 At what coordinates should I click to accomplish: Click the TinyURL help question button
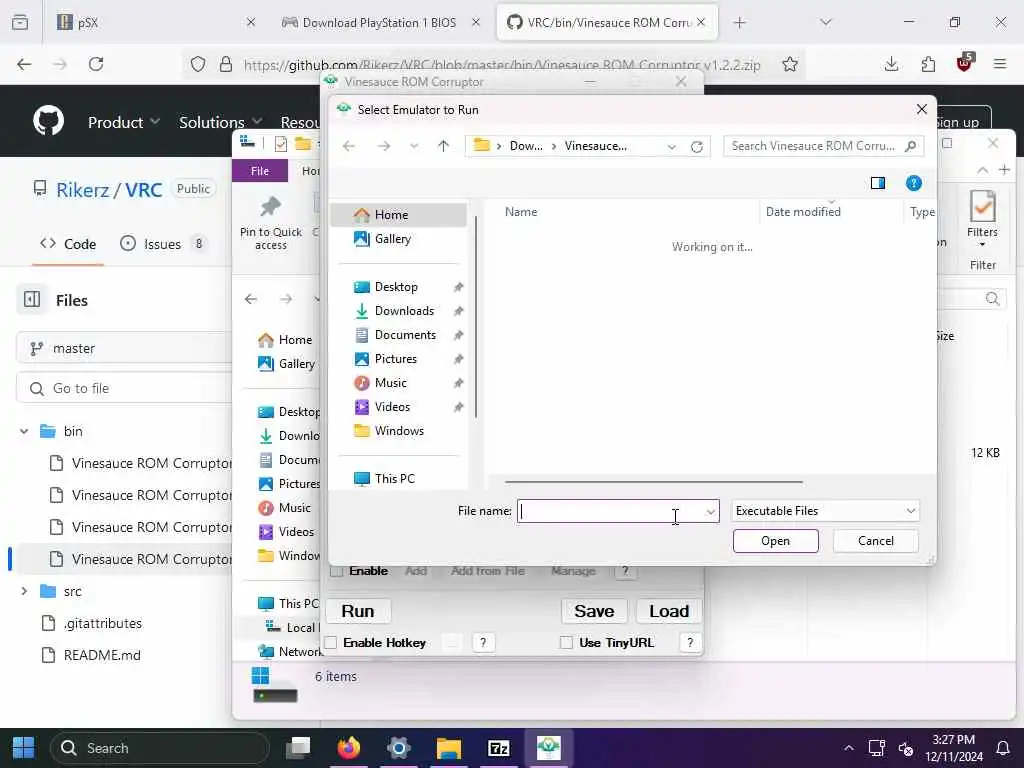(x=690, y=643)
